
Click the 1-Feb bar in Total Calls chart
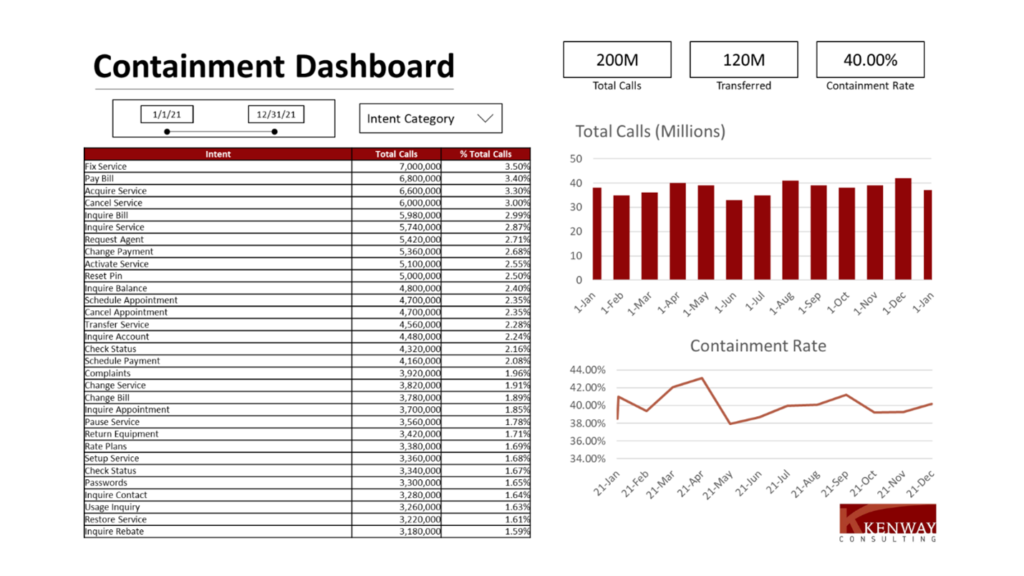[621, 237]
